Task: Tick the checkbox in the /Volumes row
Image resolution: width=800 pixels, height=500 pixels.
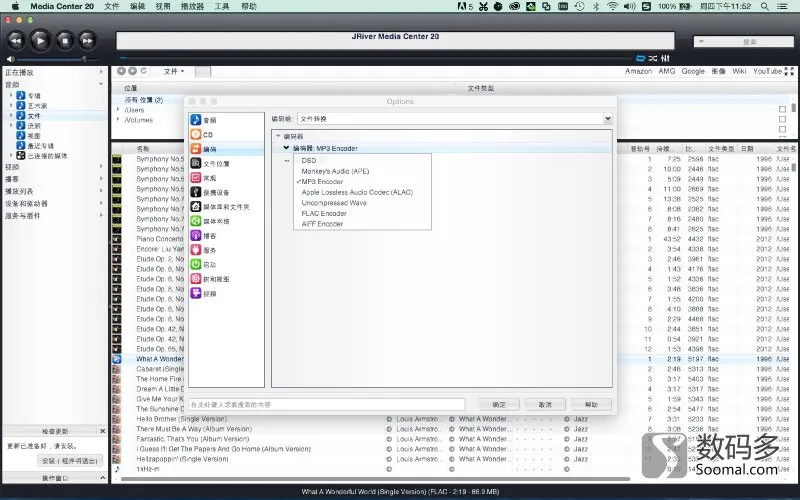Action: coord(782,119)
